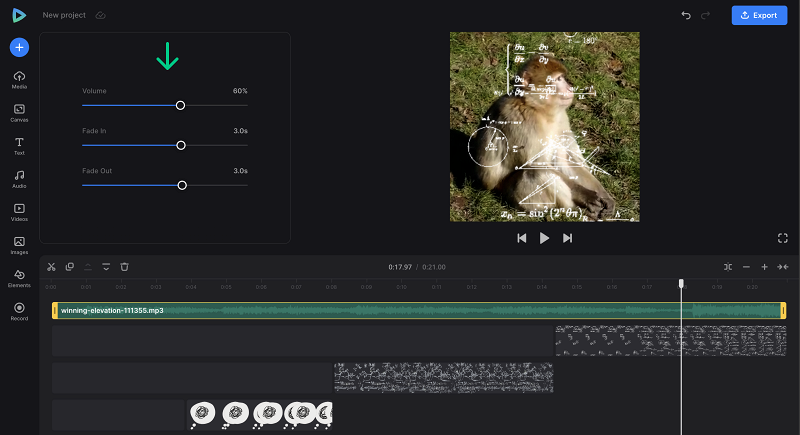800x435 pixels.
Task: Split clip with scissors tool
Action: point(51,267)
